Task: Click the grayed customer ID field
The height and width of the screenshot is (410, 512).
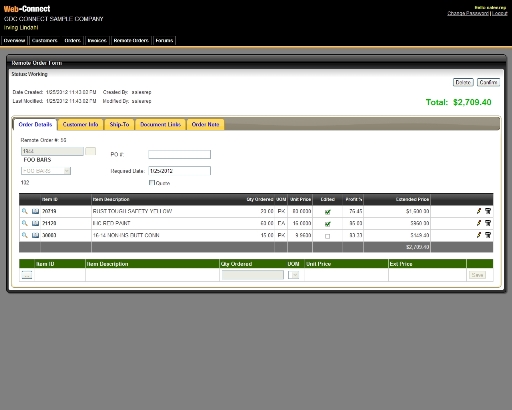Action: coord(52,151)
